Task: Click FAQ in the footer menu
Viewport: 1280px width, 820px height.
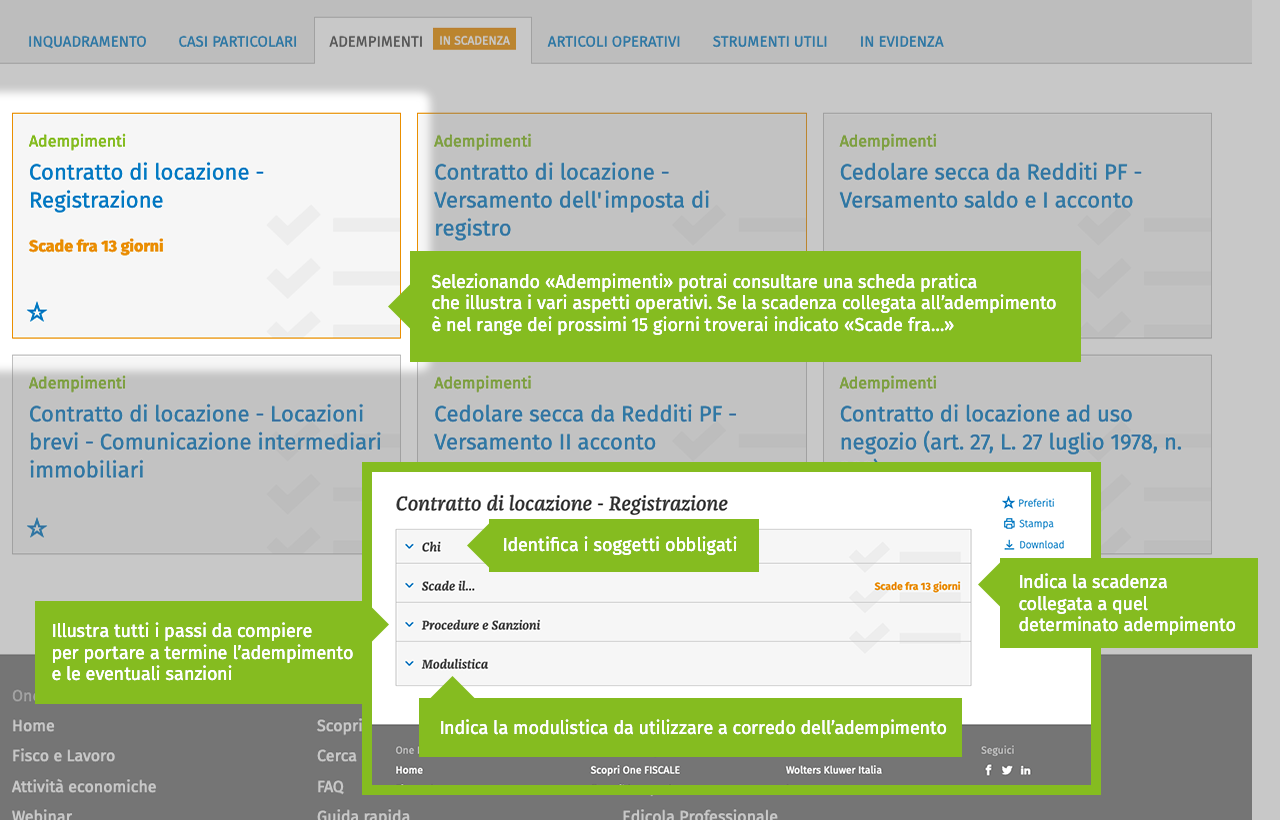Action: coord(330,787)
